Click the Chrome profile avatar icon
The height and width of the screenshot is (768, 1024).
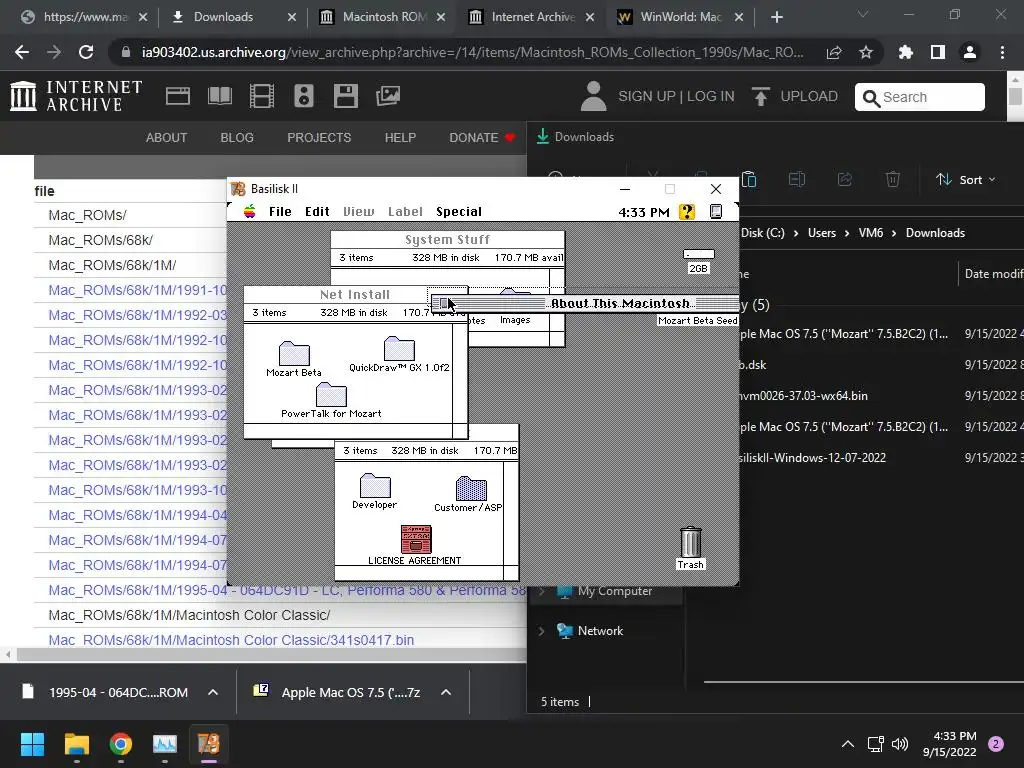[970, 52]
